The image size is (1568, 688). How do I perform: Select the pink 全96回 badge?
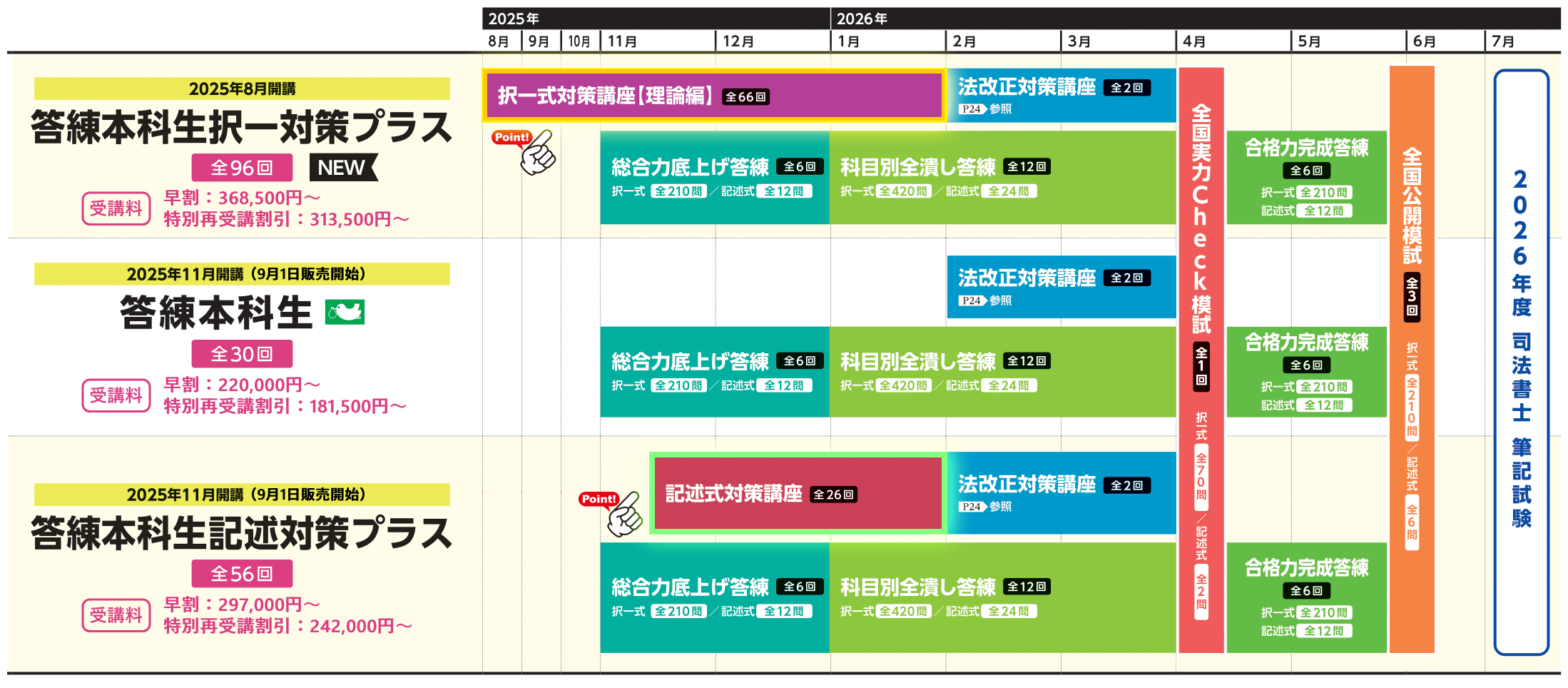pyautogui.click(x=242, y=168)
